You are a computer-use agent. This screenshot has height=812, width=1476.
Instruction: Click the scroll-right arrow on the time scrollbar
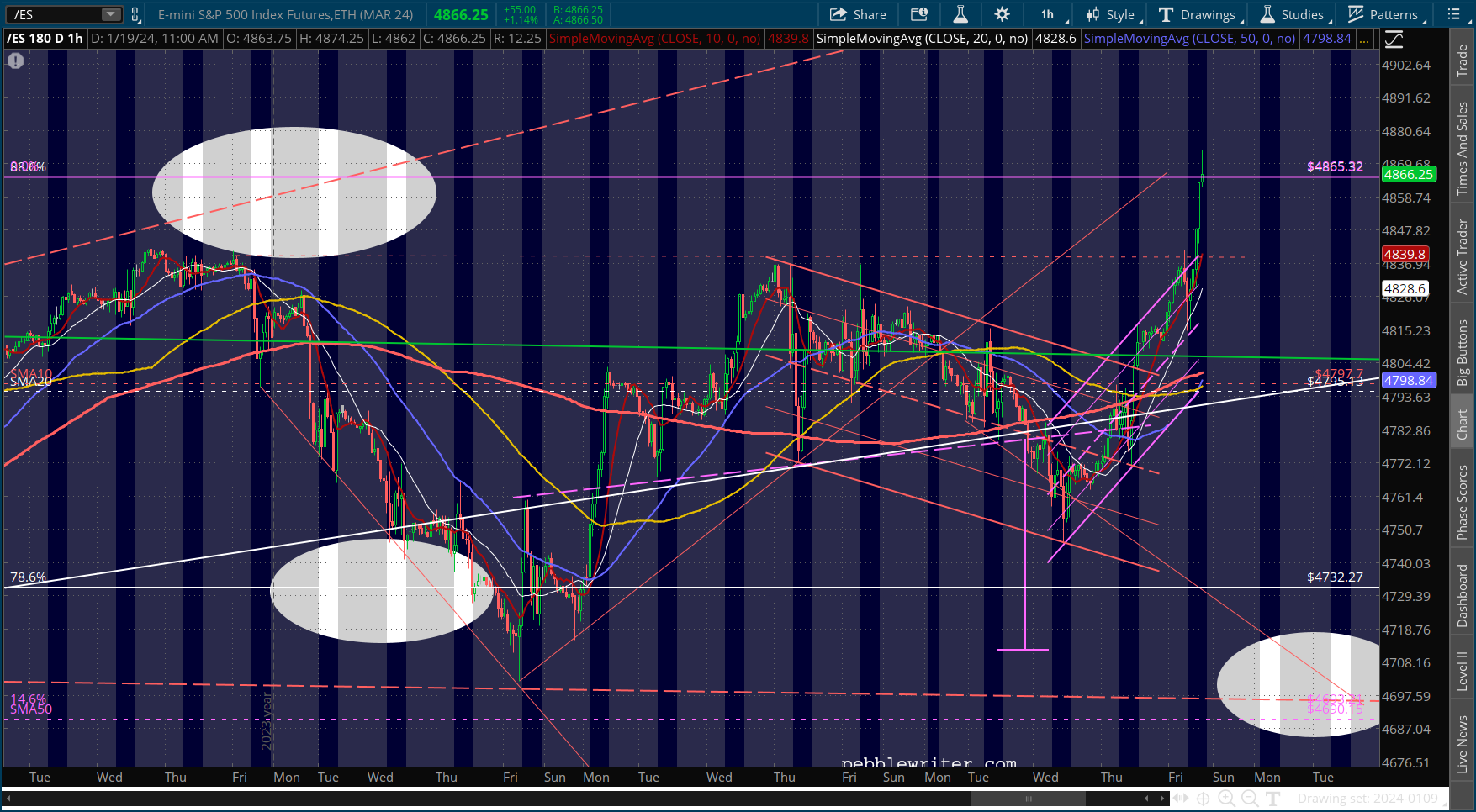(x=1162, y=799)
